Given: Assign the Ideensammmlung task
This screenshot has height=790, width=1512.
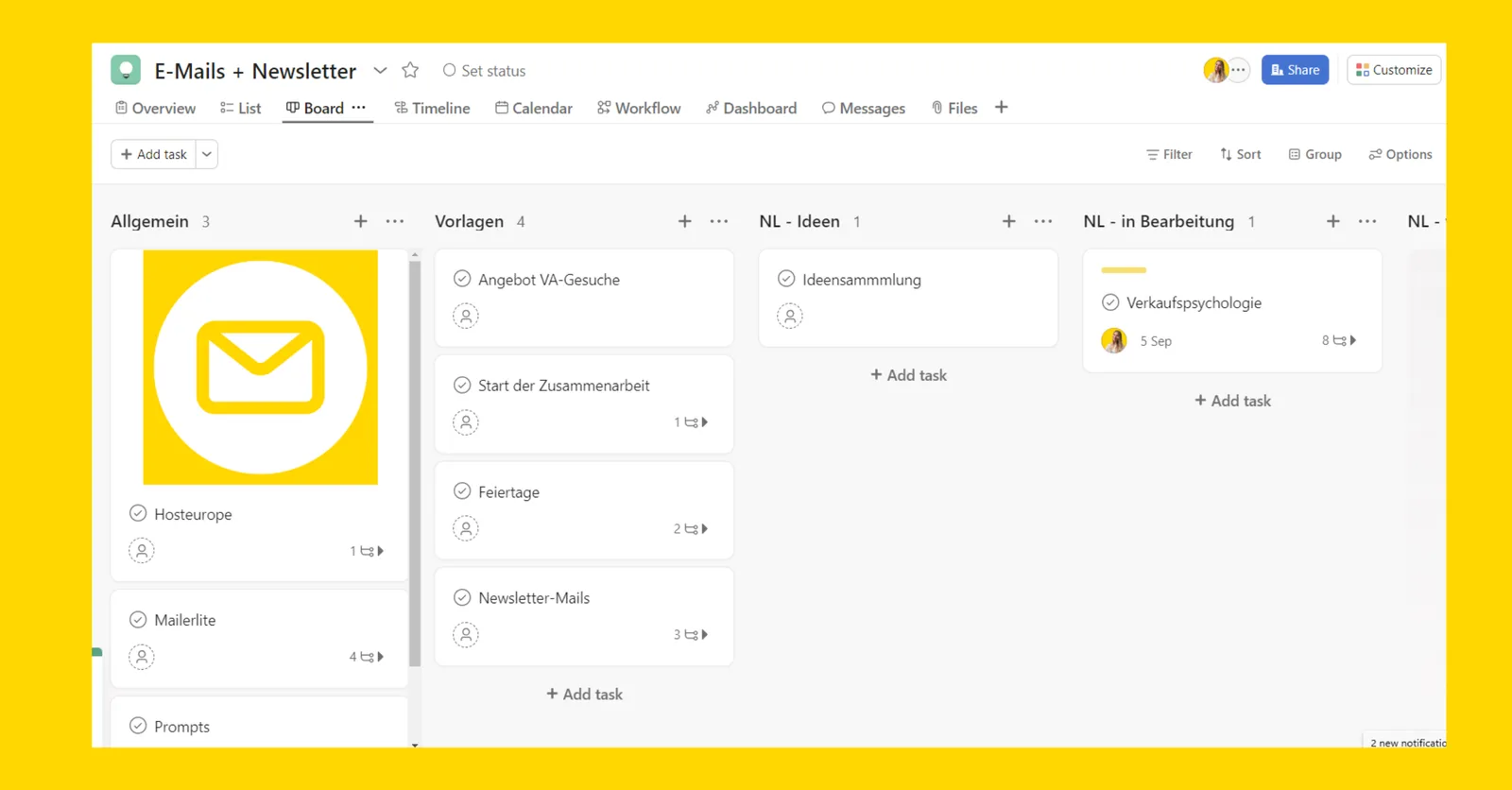Looking at the screenshot, I should coord(790,316).
